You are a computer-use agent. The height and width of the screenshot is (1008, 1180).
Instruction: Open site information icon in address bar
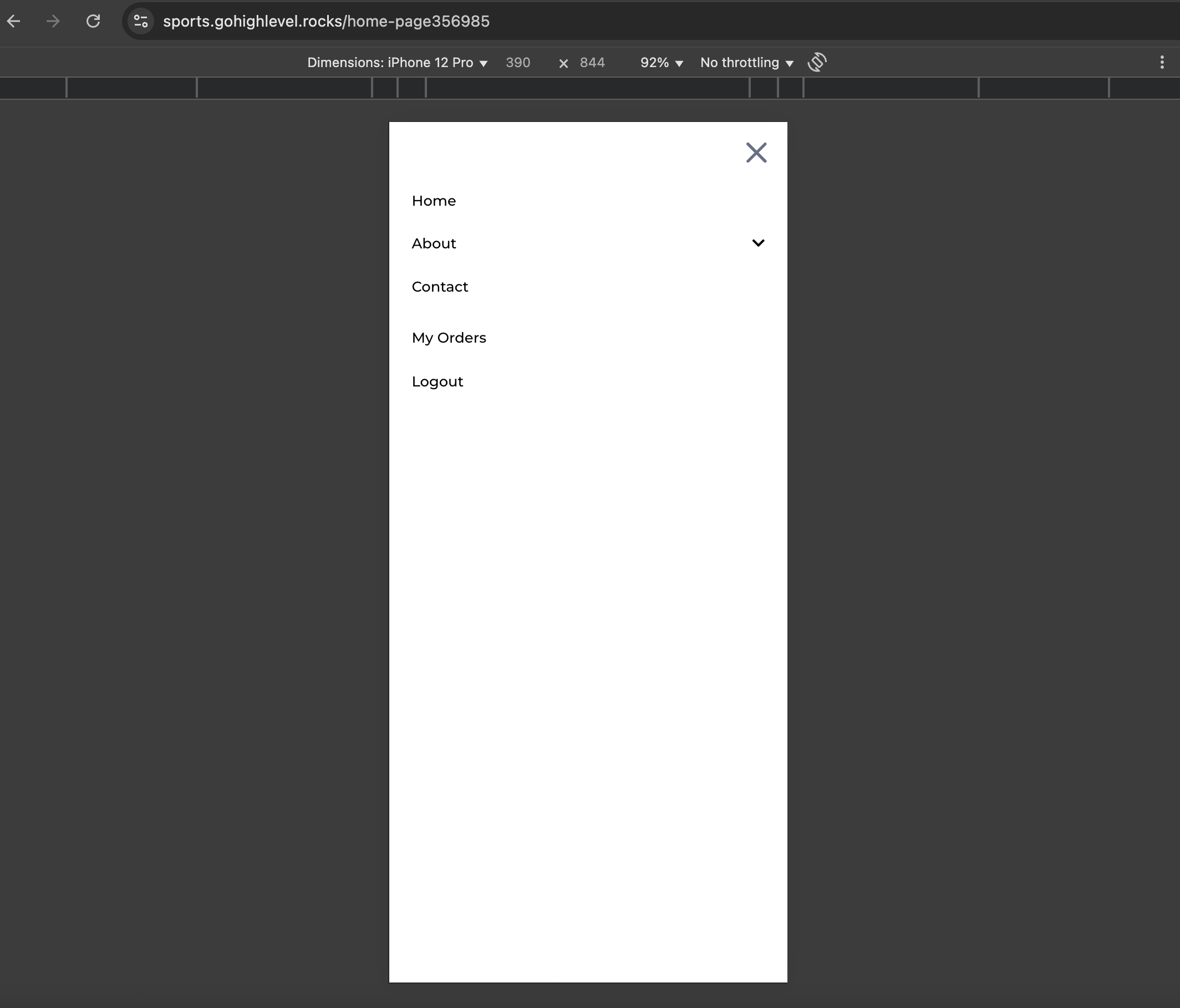[x=141, y=22]
